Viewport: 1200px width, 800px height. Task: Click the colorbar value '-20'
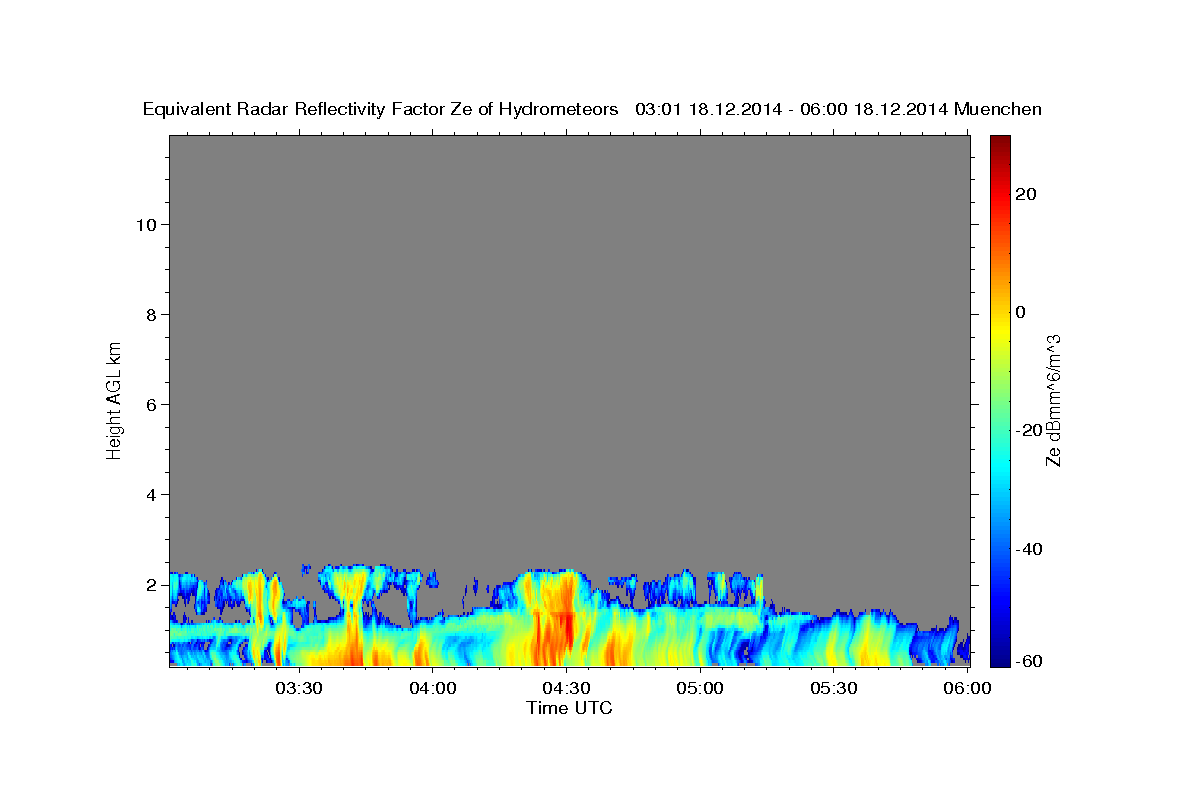tap(1030, 430)
